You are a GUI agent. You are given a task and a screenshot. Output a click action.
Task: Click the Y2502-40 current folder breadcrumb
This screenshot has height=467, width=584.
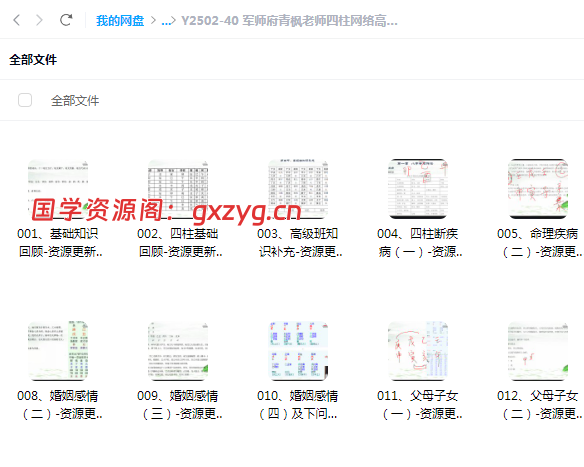click(289, 21)
